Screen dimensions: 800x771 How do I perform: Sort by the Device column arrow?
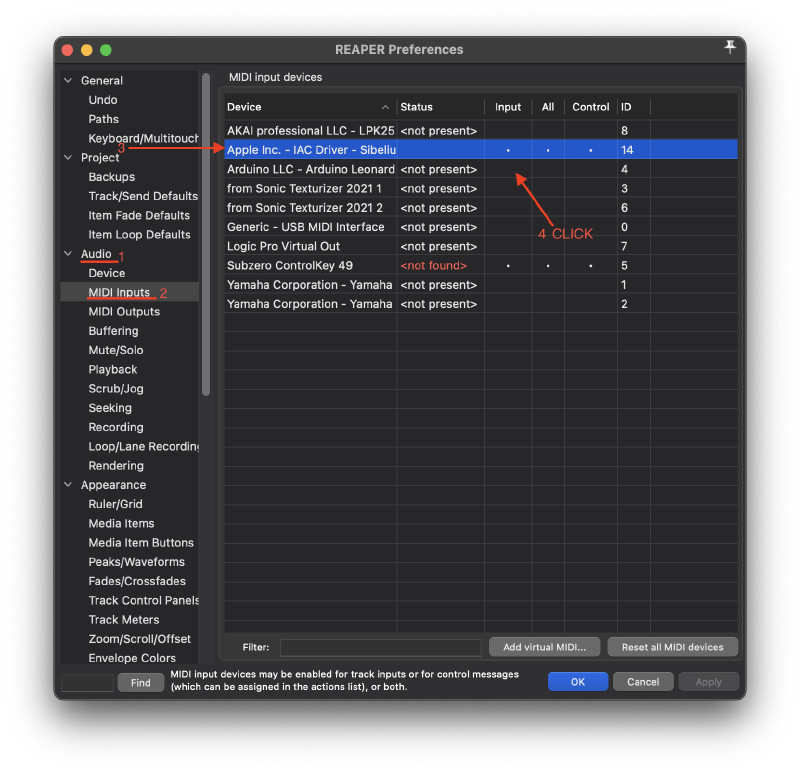[385, 107]
